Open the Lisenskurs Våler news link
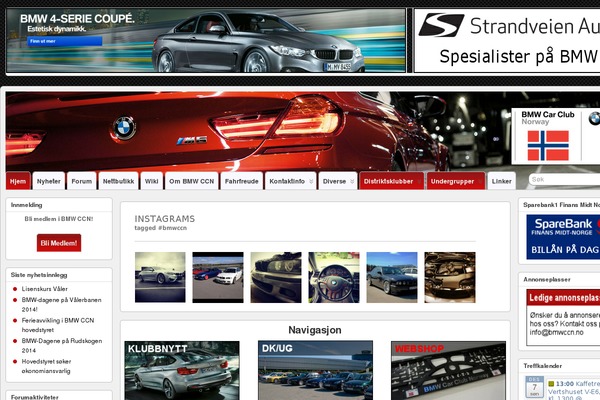 (44, 289)
